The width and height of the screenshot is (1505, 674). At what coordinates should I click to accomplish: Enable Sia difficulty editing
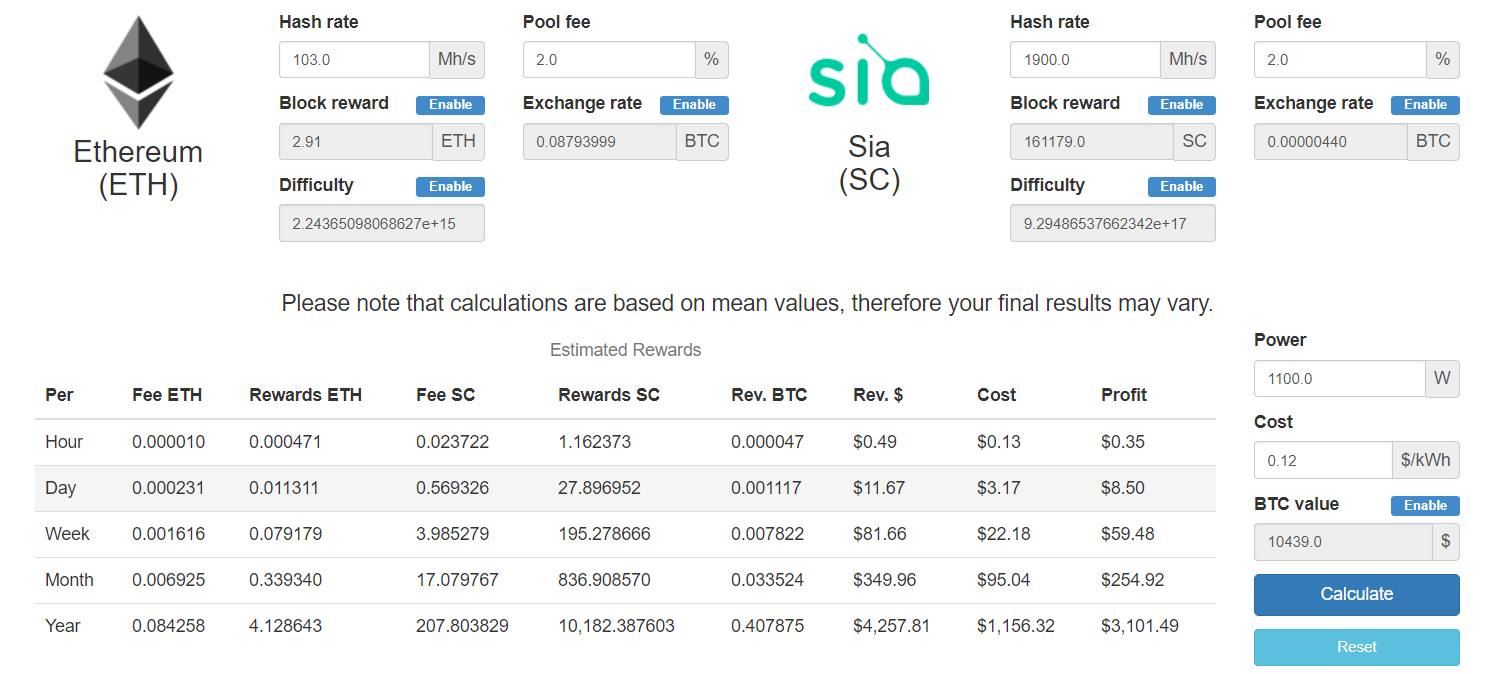pyautogui.click(x=1182, y=187)
